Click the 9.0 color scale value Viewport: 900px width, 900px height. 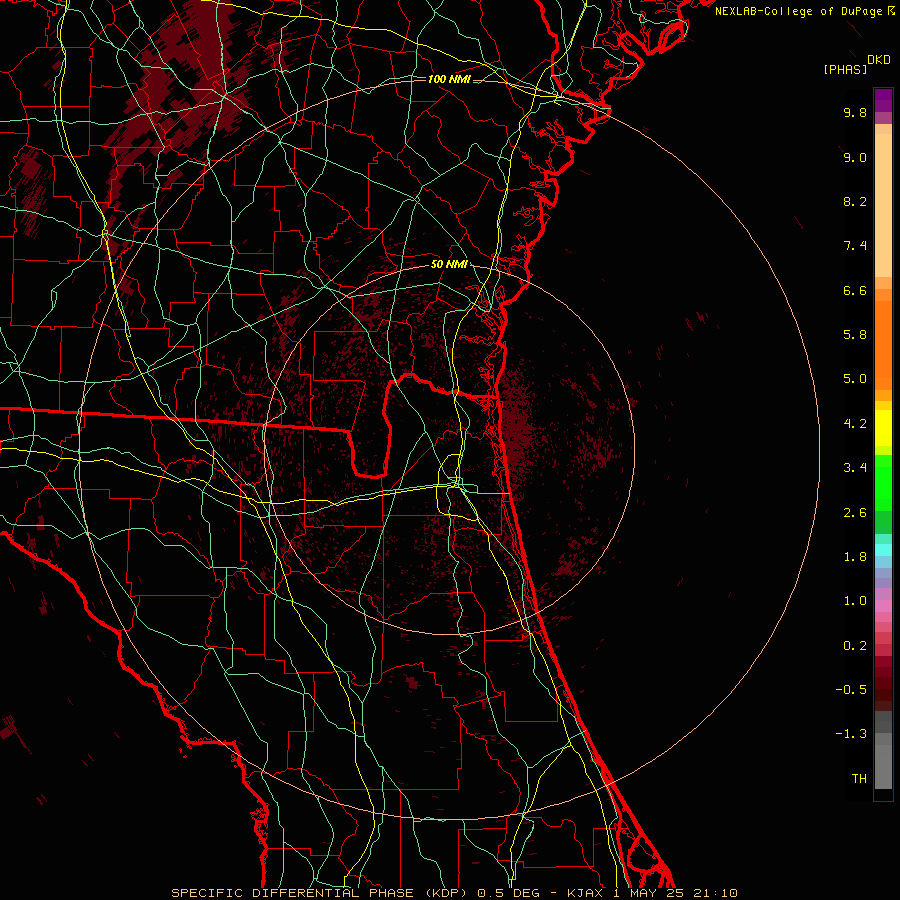tap(855, 157)
